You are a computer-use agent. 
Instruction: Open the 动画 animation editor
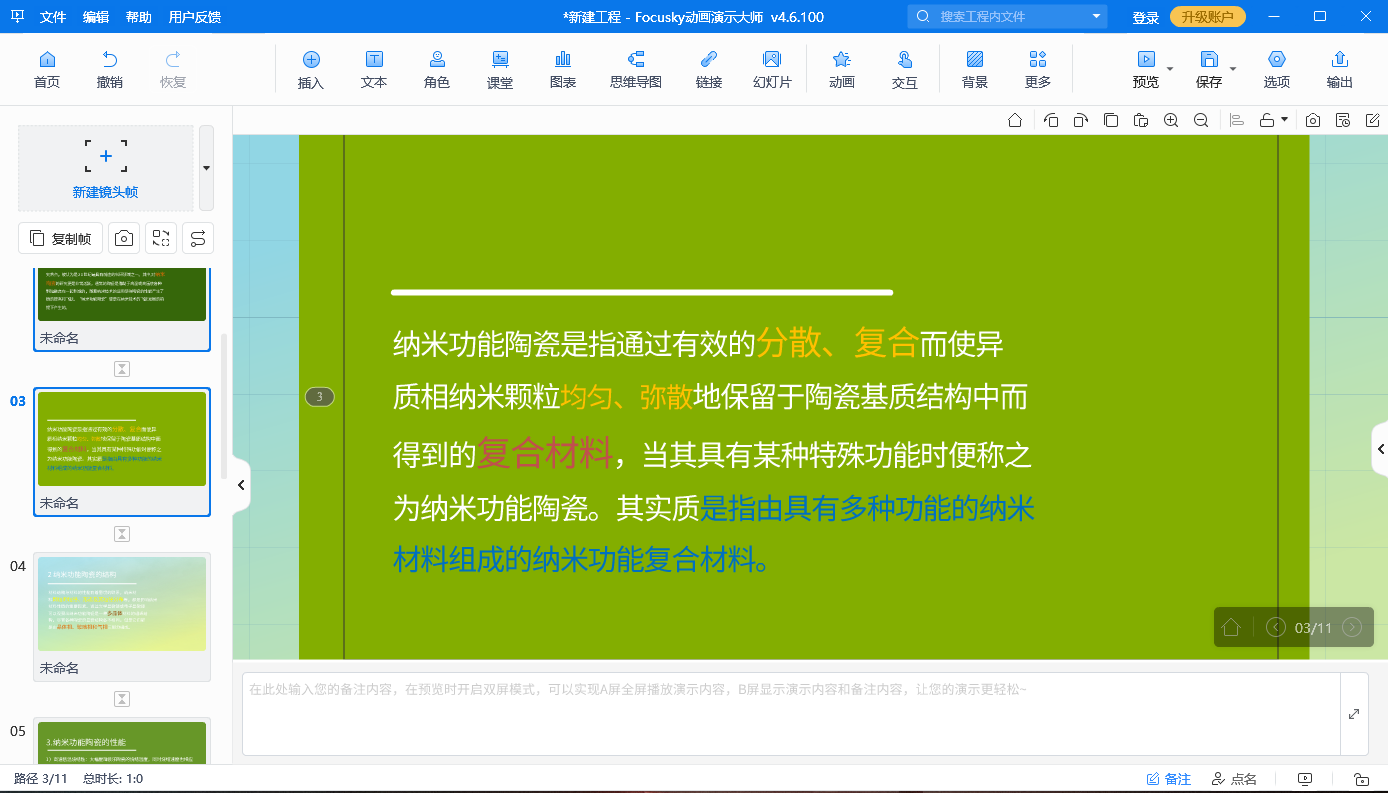pos(842,70)
